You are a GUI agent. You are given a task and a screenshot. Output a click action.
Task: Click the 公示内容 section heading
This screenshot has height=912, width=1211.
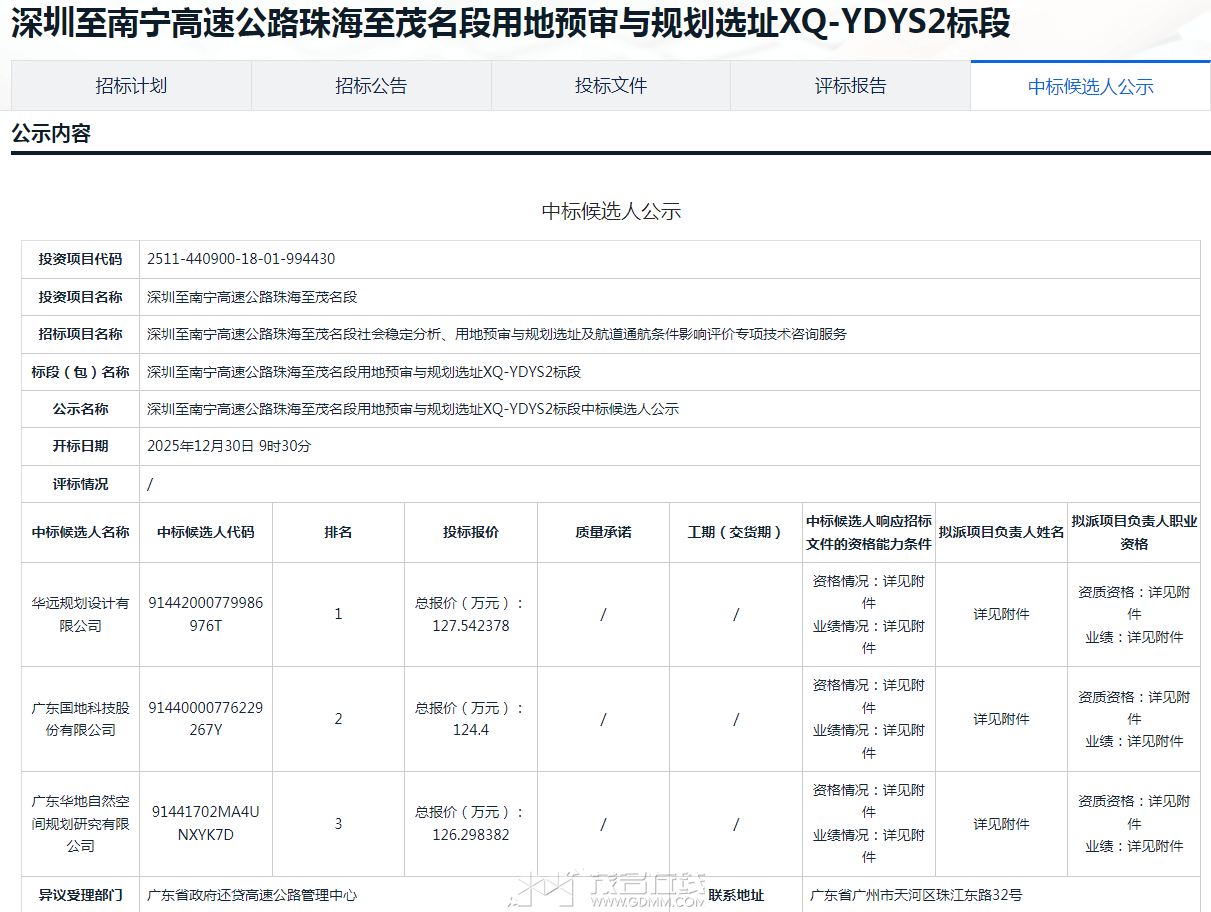[51, 134]
